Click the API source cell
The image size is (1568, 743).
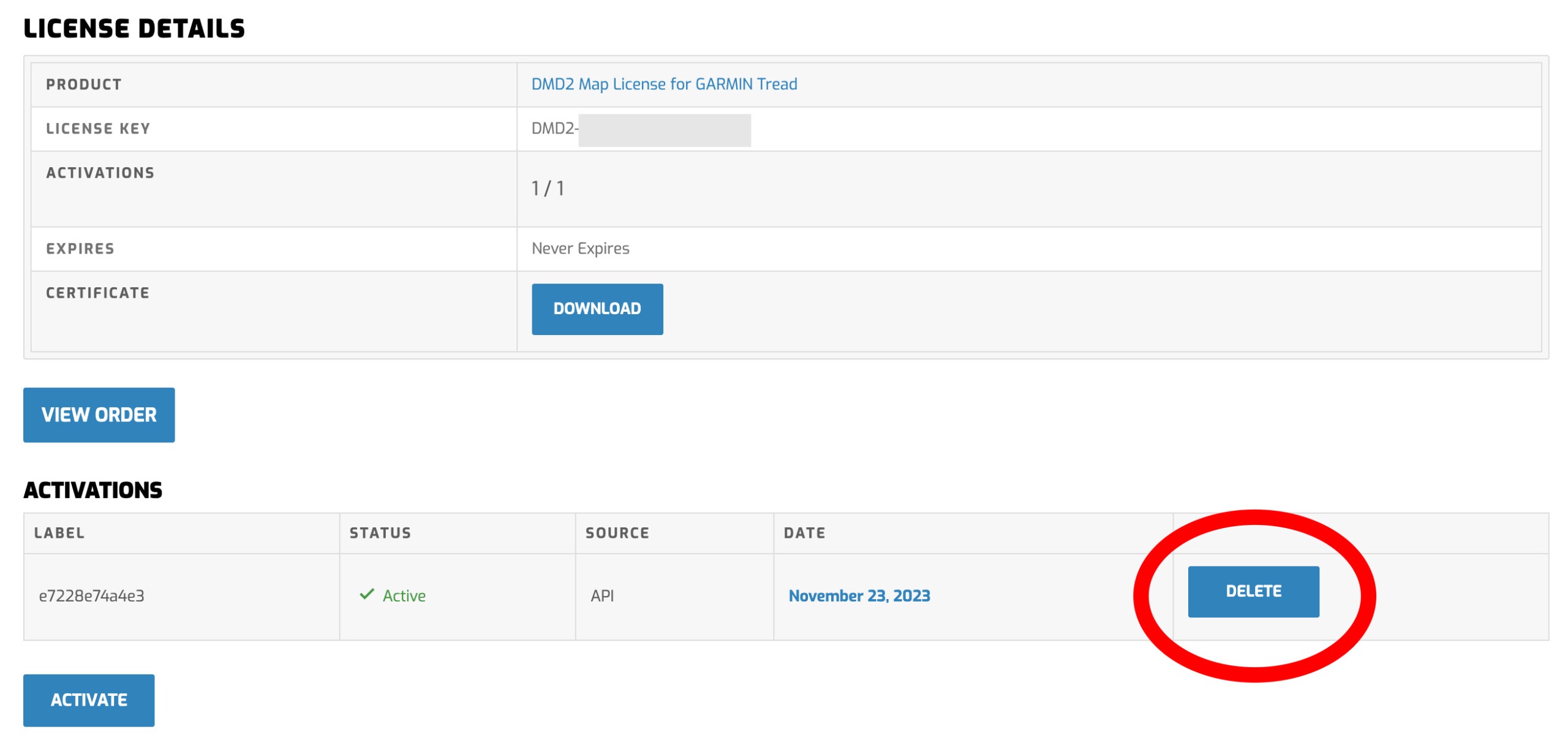coord(601,595)
